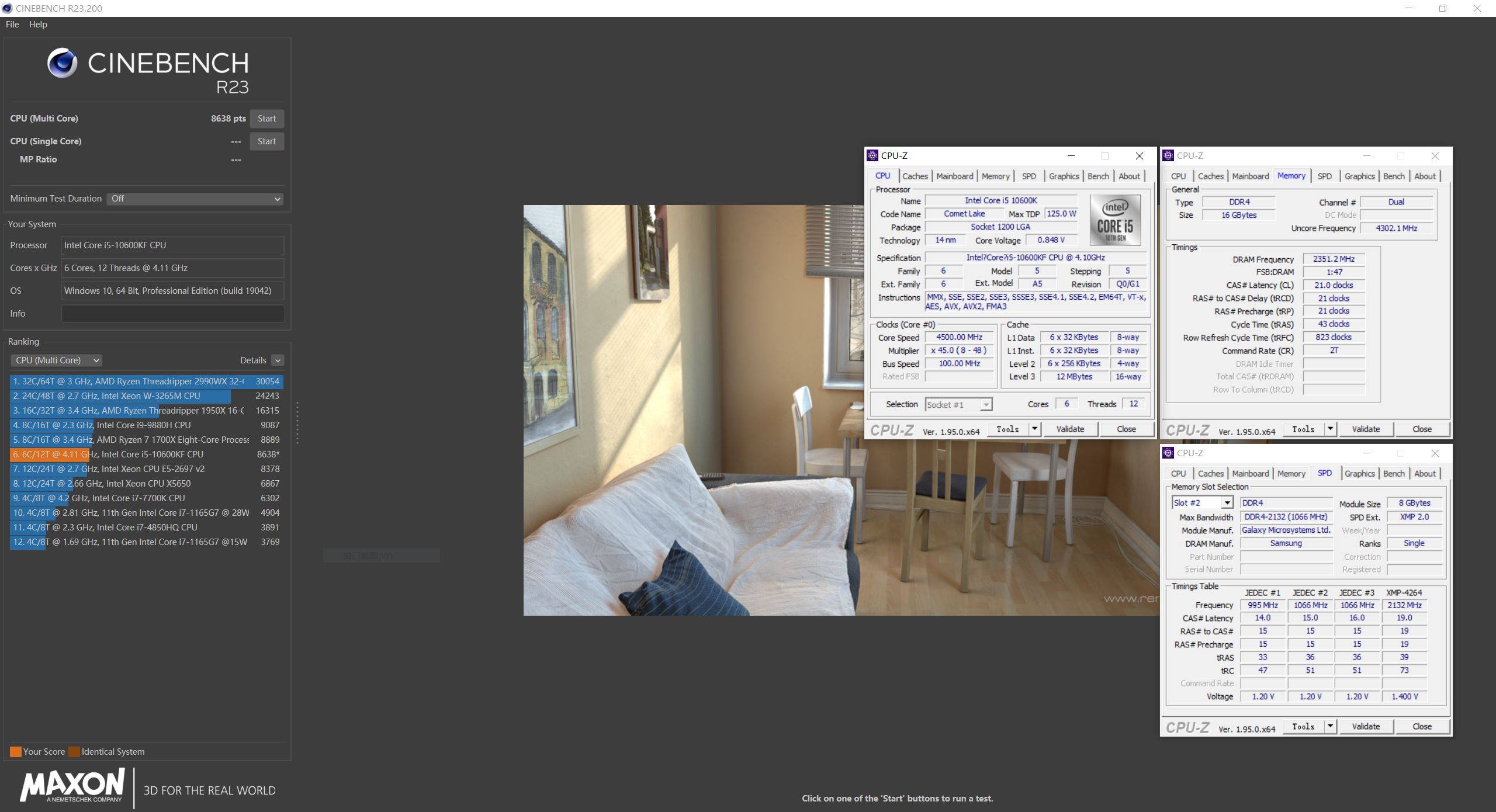Click the Info input field
Screen dimensions: 1496x812
tap(173, 314)
